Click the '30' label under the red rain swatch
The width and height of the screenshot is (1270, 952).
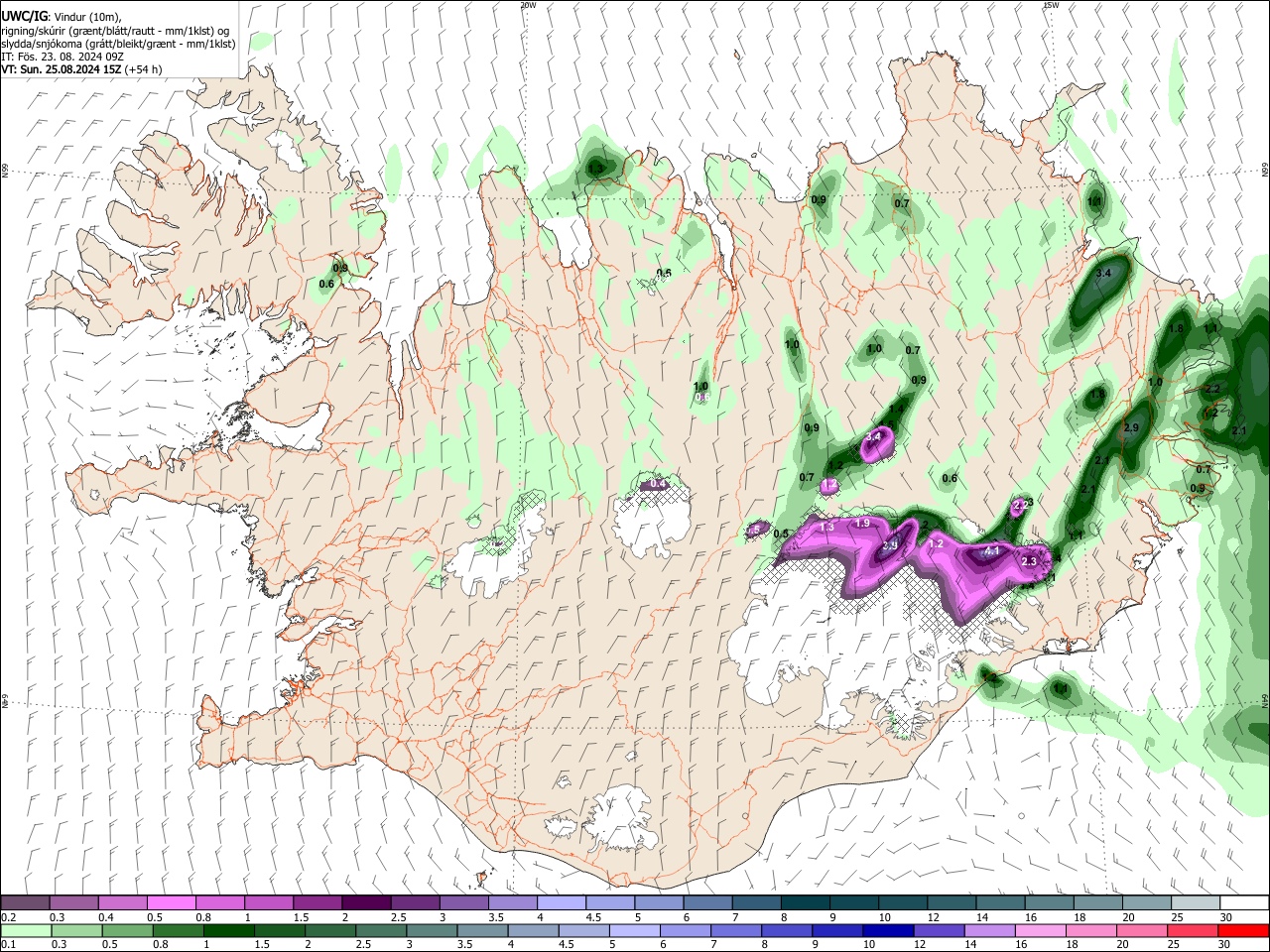pos(1226,945)
